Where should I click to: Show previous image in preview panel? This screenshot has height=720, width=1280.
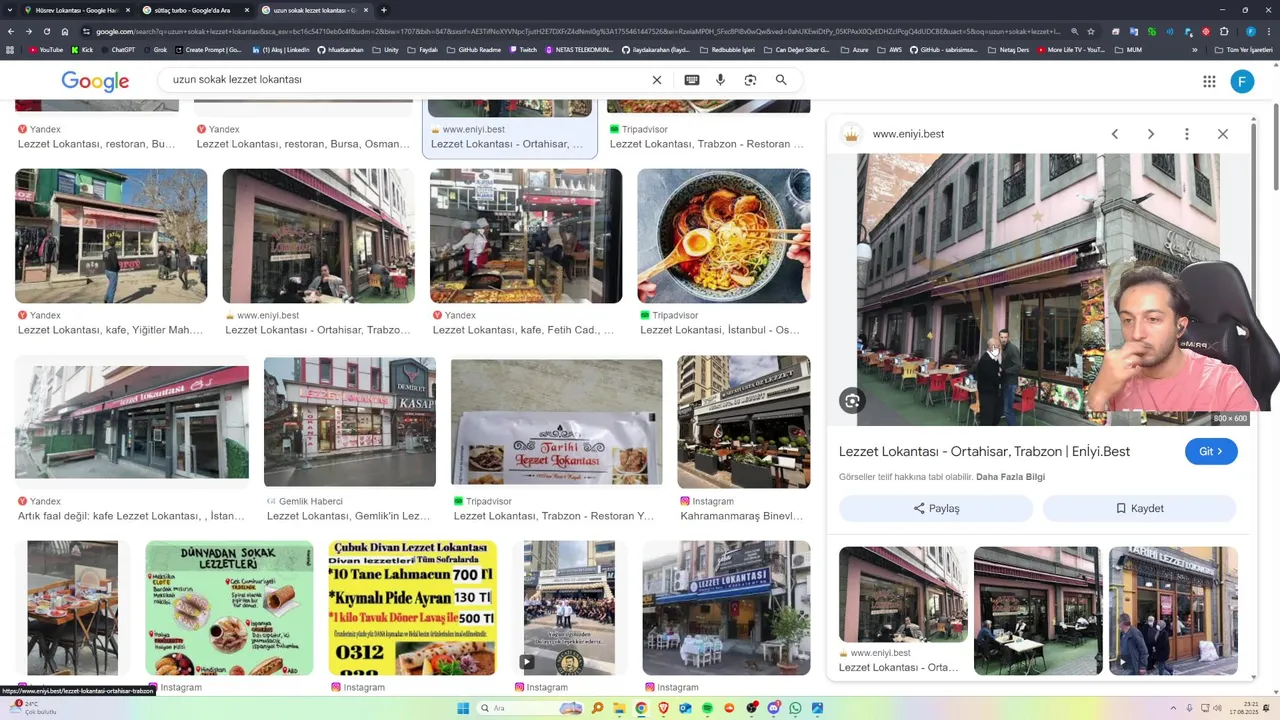point(1114,134)
